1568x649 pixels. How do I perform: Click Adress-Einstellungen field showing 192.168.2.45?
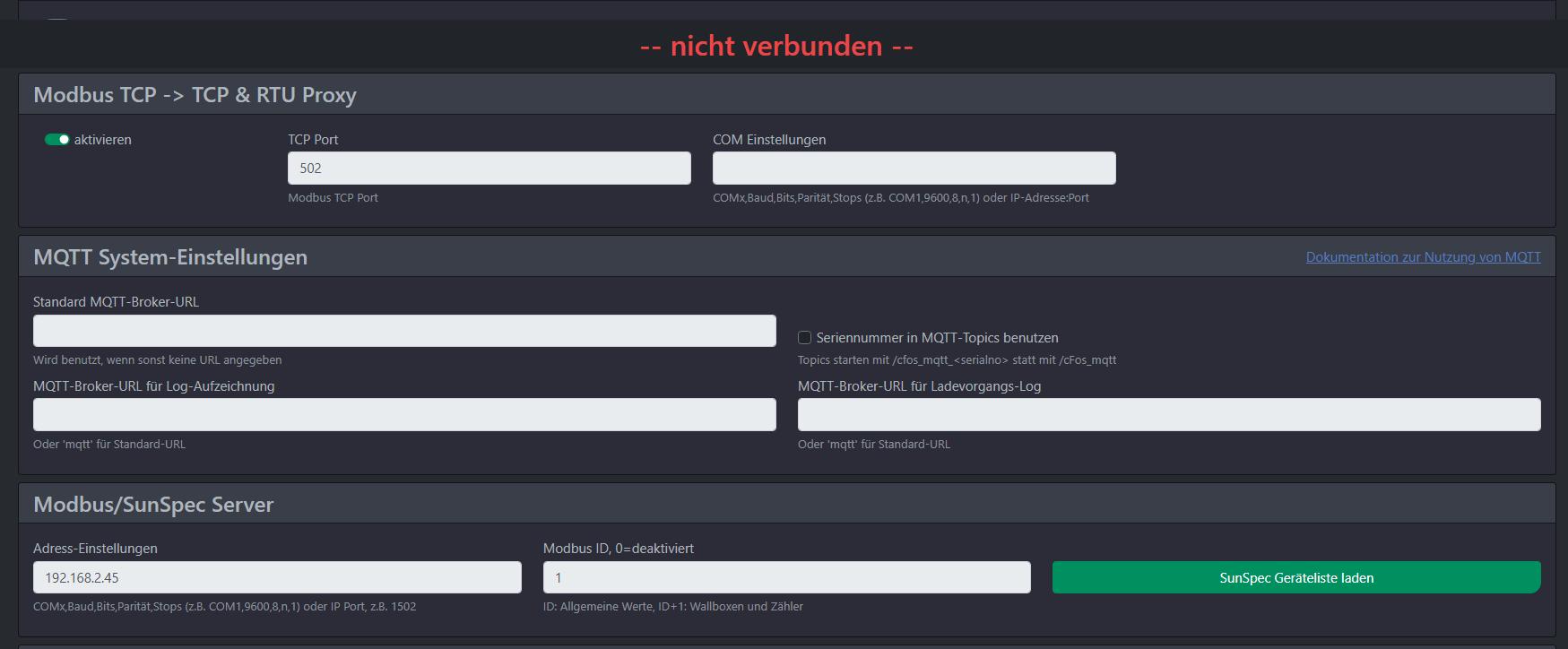point(277,577)
